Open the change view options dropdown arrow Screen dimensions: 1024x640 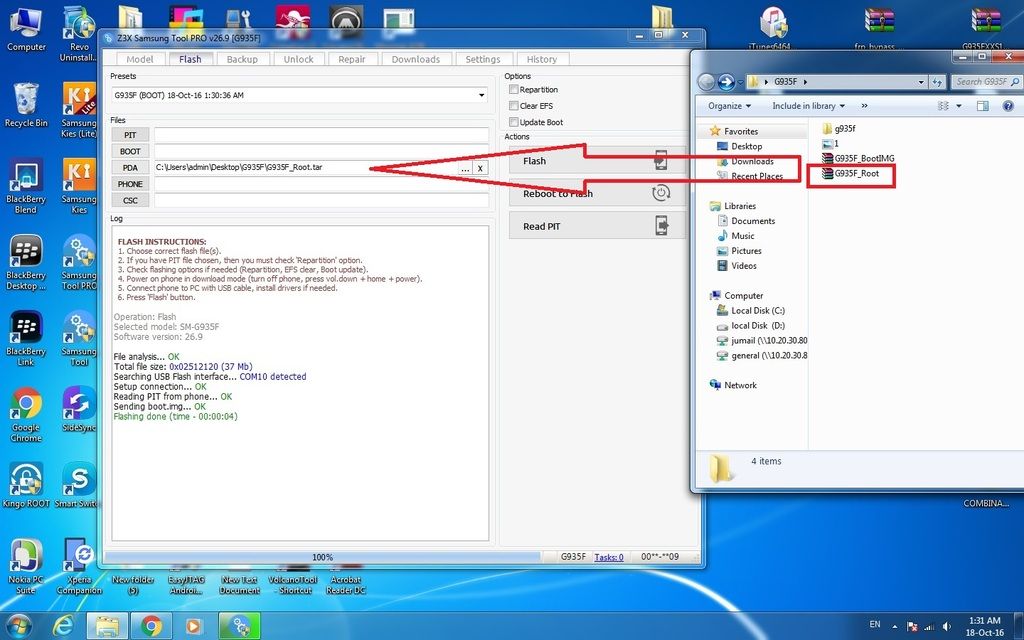pyautogui.click(x=959, y=106)
